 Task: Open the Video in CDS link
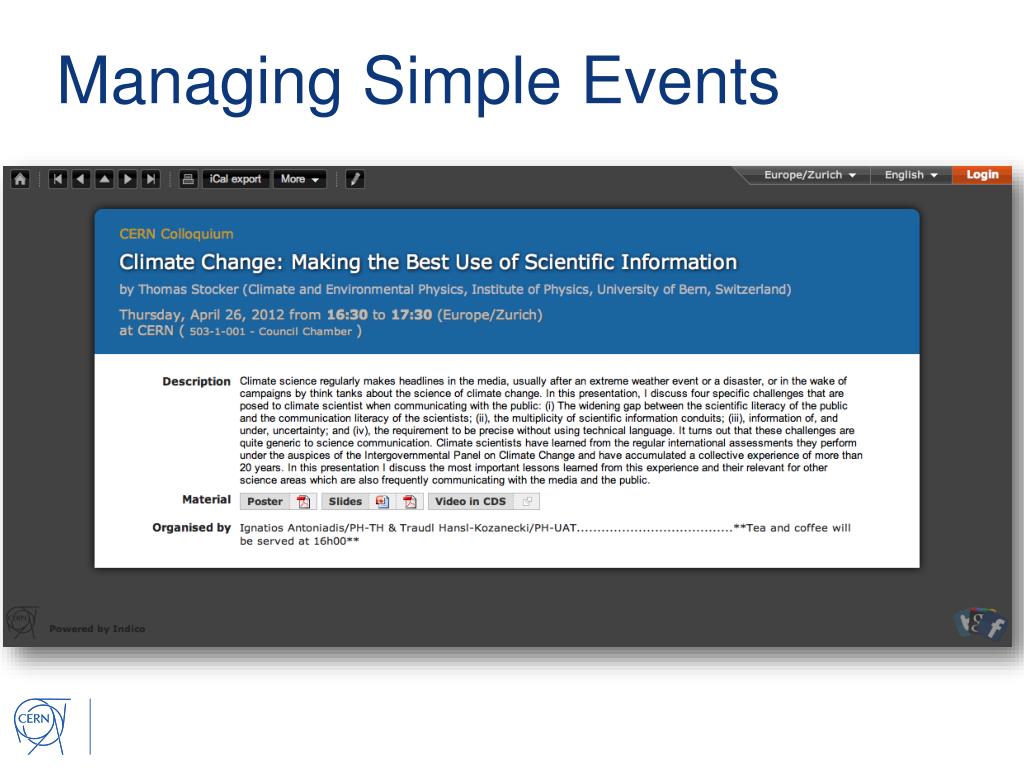pyautogui.click(x=471, y=502)
